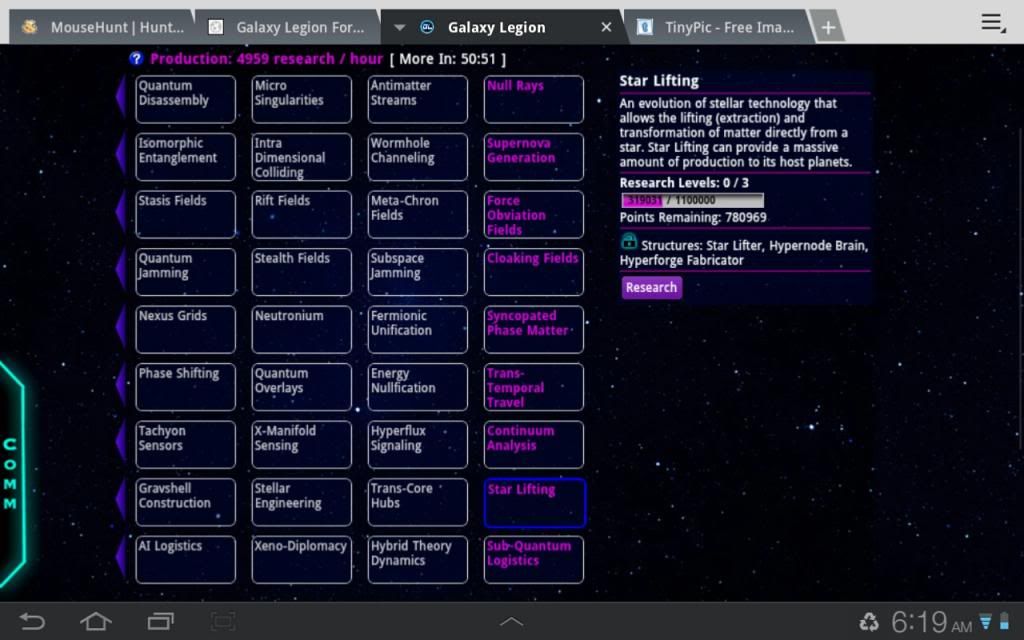
Task: Select the Sub-Quantum Logistics technology
Action: tap(533, 559)
